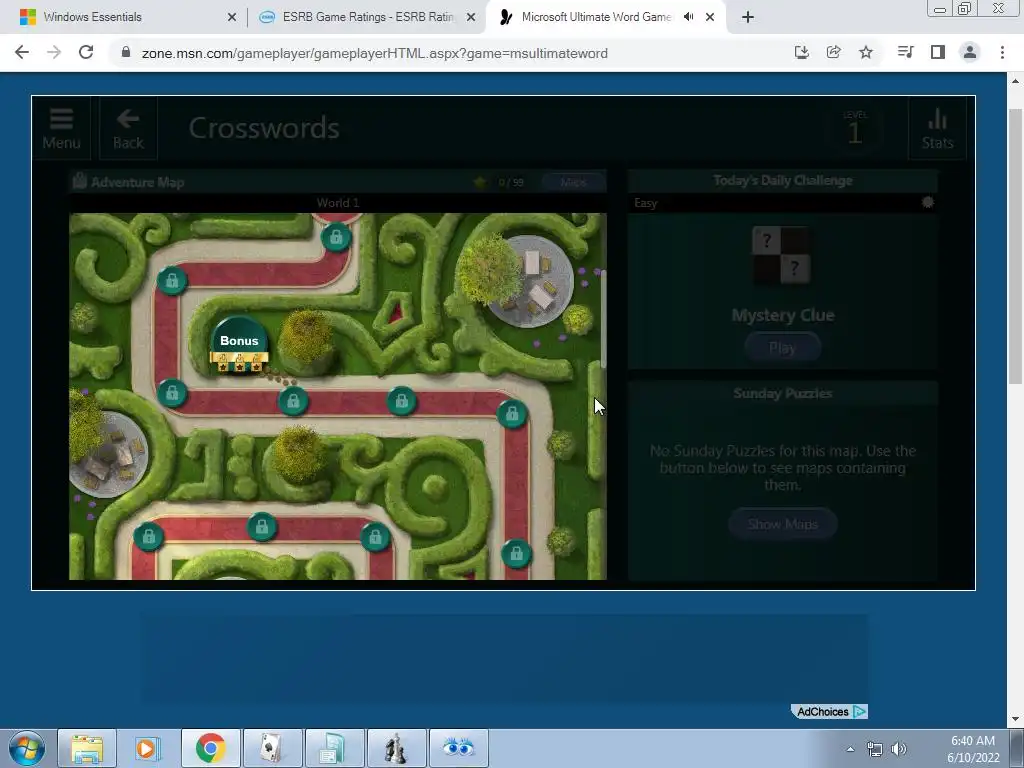The image size is (1024, 768).
Task: Open the media controls icon
Action: tap(905, 52)
